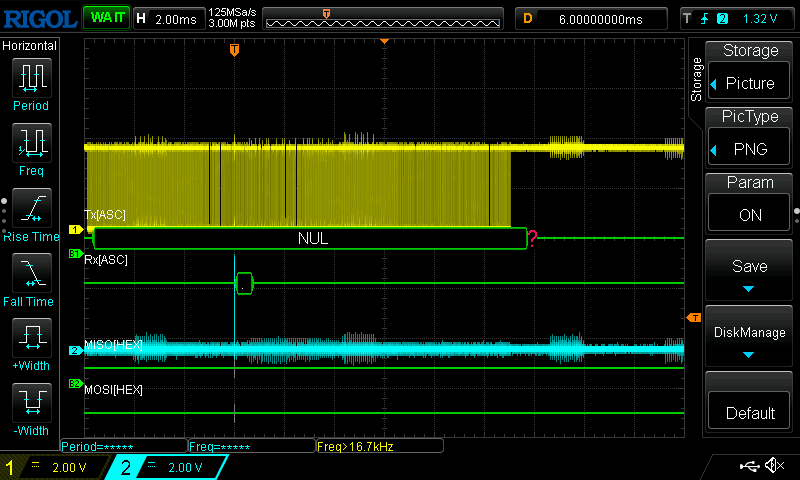
Task: Choose the Rise Time measurement icon
Action: [x=31, y=209]
